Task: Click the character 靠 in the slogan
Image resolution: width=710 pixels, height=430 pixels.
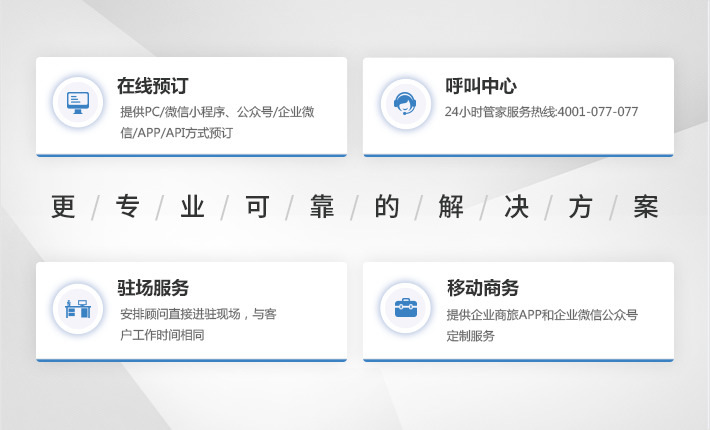Action: click(x=322, y=206)
